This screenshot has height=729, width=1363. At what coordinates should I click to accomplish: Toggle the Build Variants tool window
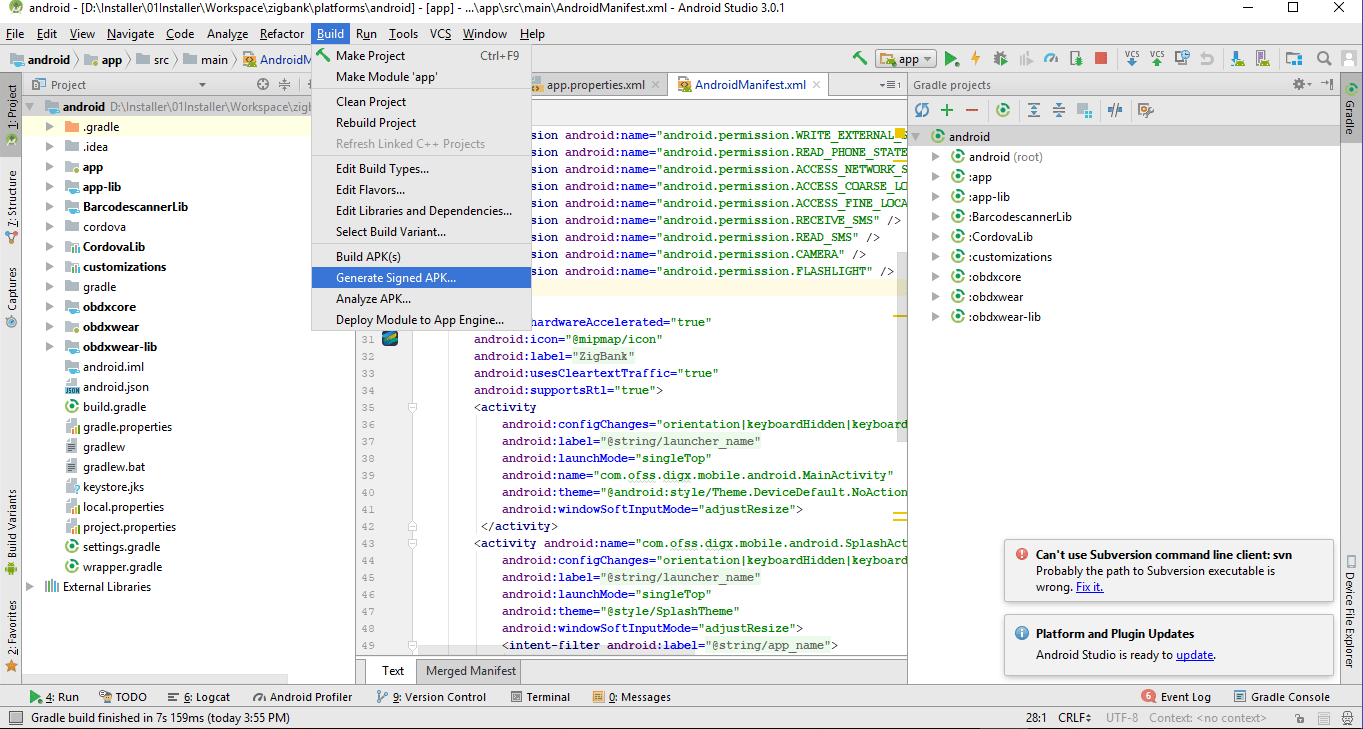[11, 532]
